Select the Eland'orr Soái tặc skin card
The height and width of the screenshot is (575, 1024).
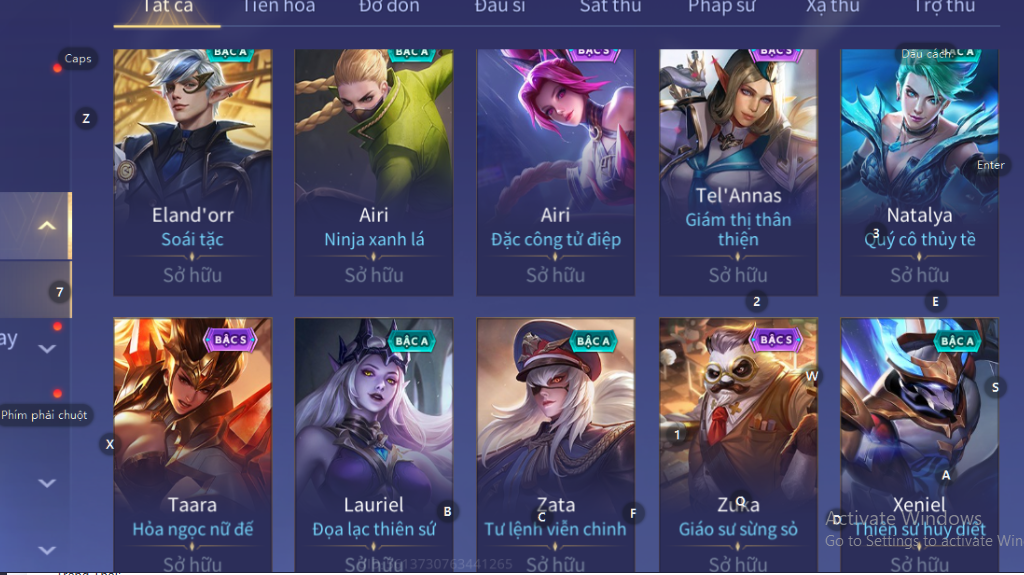click(192, 172)
